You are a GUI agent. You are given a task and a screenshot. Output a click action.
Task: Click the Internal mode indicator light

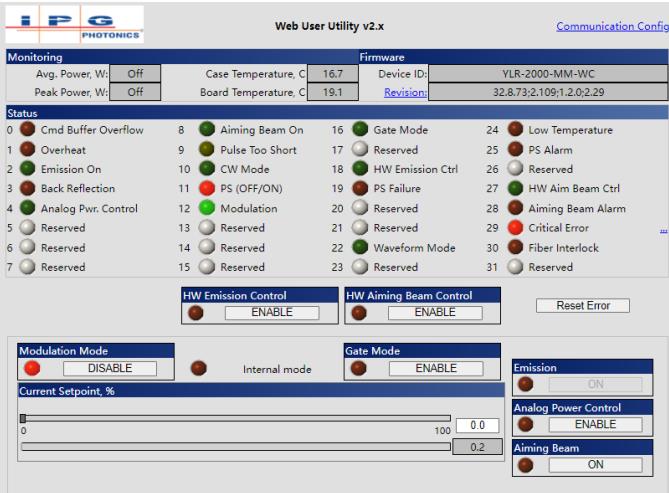[x=199, y=368]
